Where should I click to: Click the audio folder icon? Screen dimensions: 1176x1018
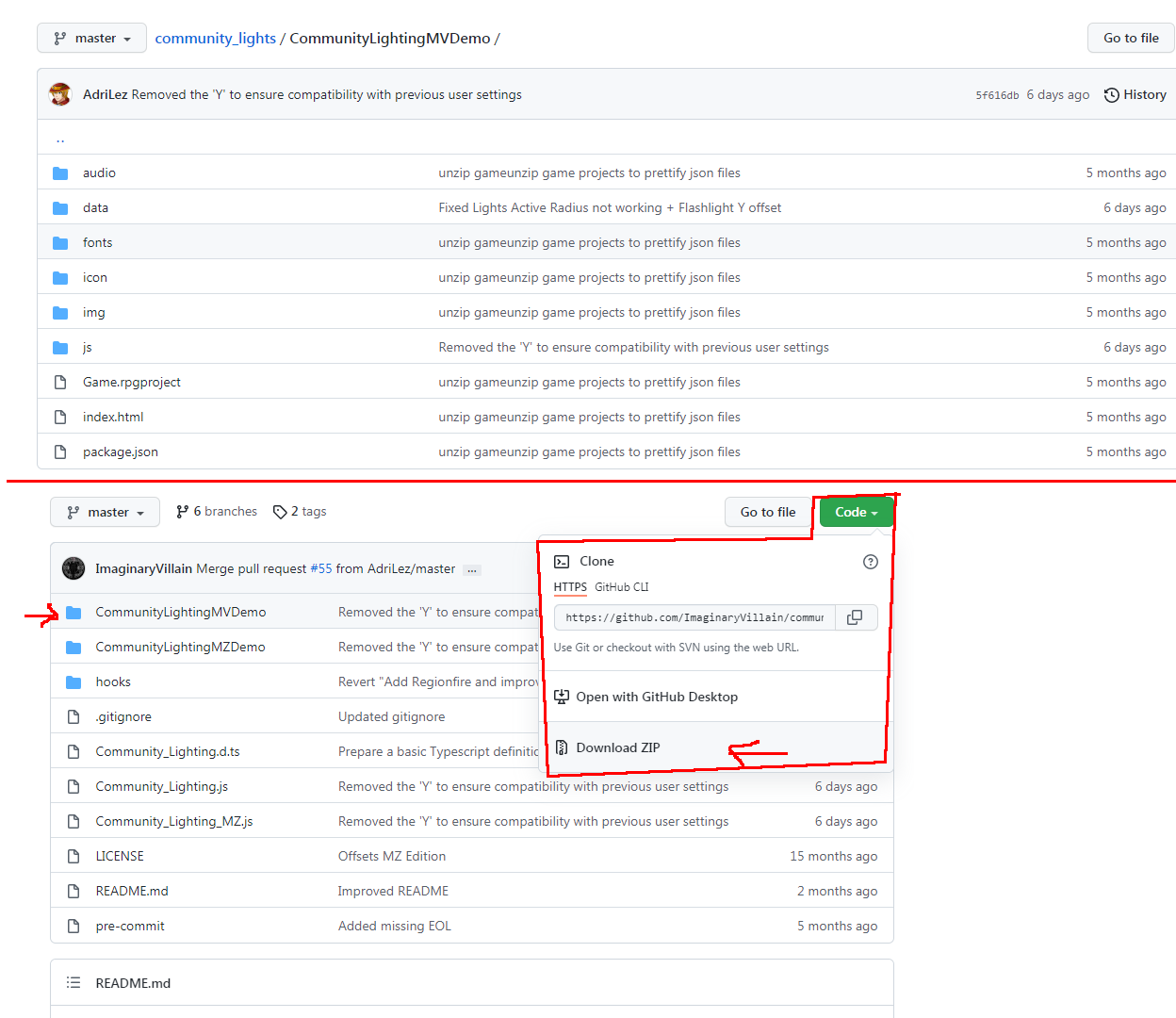pyautogui.click(x=60, y=172)
